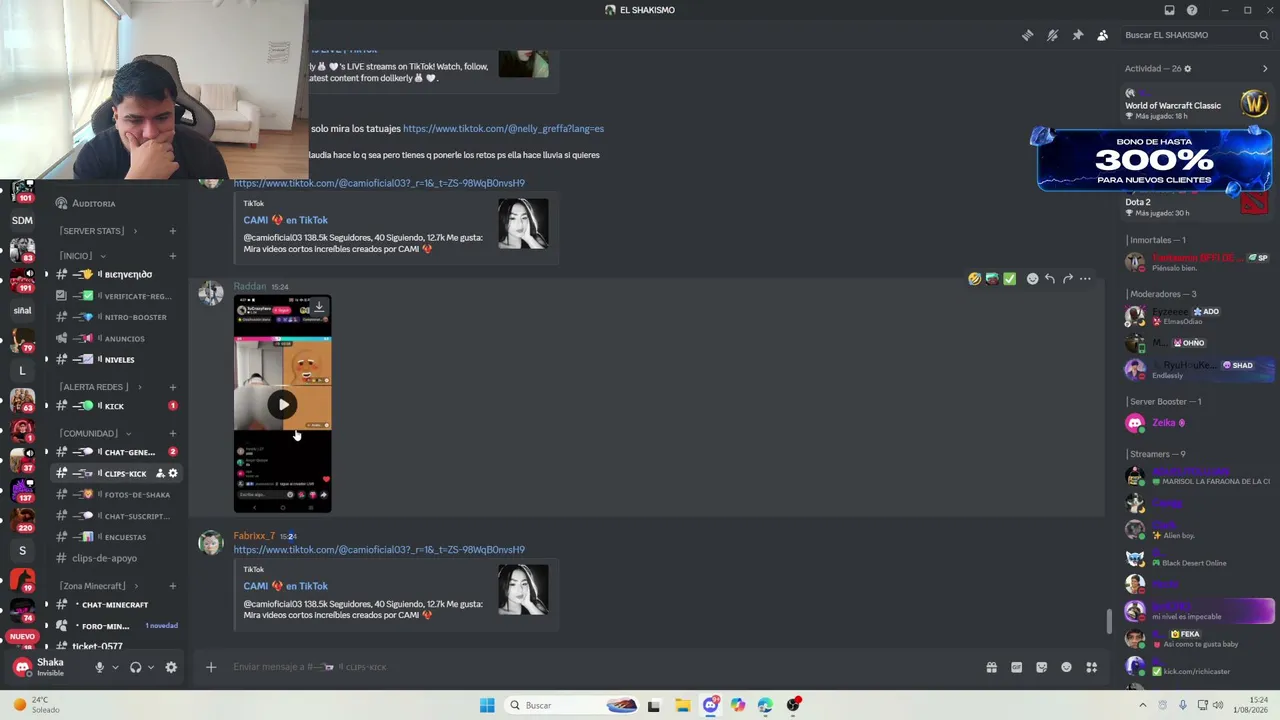This screenshot has width=1280, height=720.
Task: Open notification settings bell icon
Action: pos(1052,35)
